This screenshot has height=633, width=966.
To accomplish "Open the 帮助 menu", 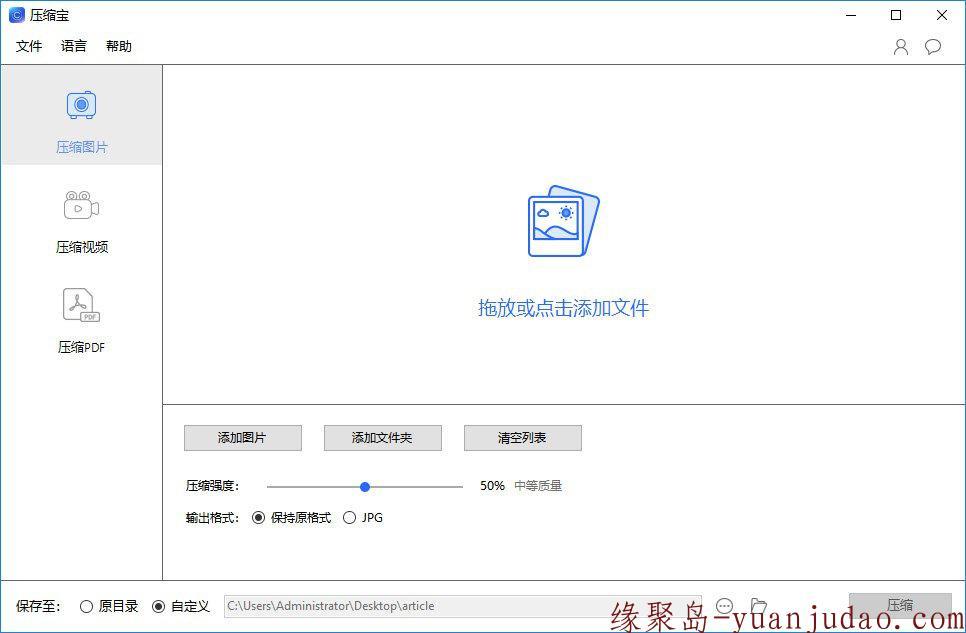I will point(119,46).
